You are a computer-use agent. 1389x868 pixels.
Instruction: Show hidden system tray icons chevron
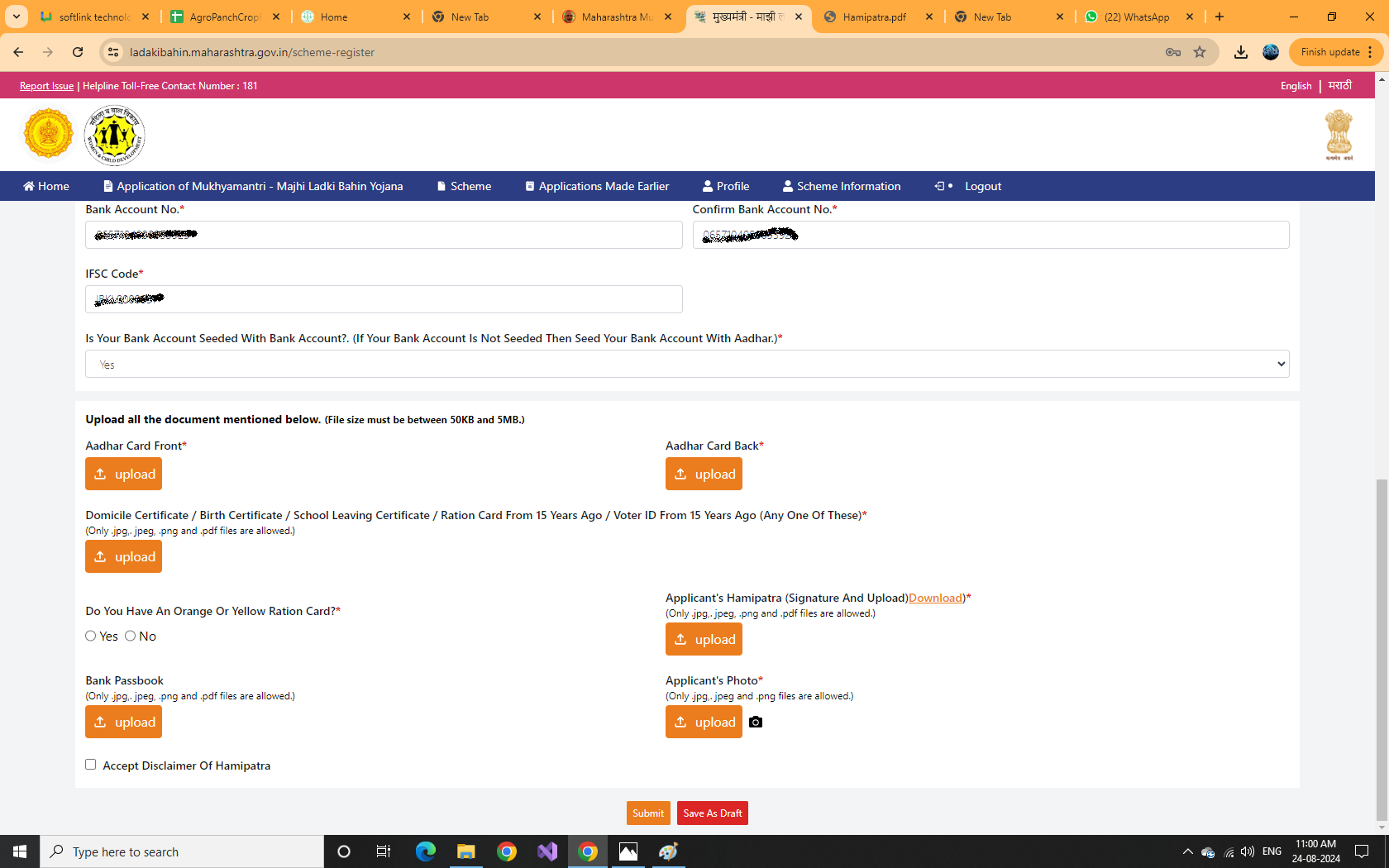(x=1187, y=851)
